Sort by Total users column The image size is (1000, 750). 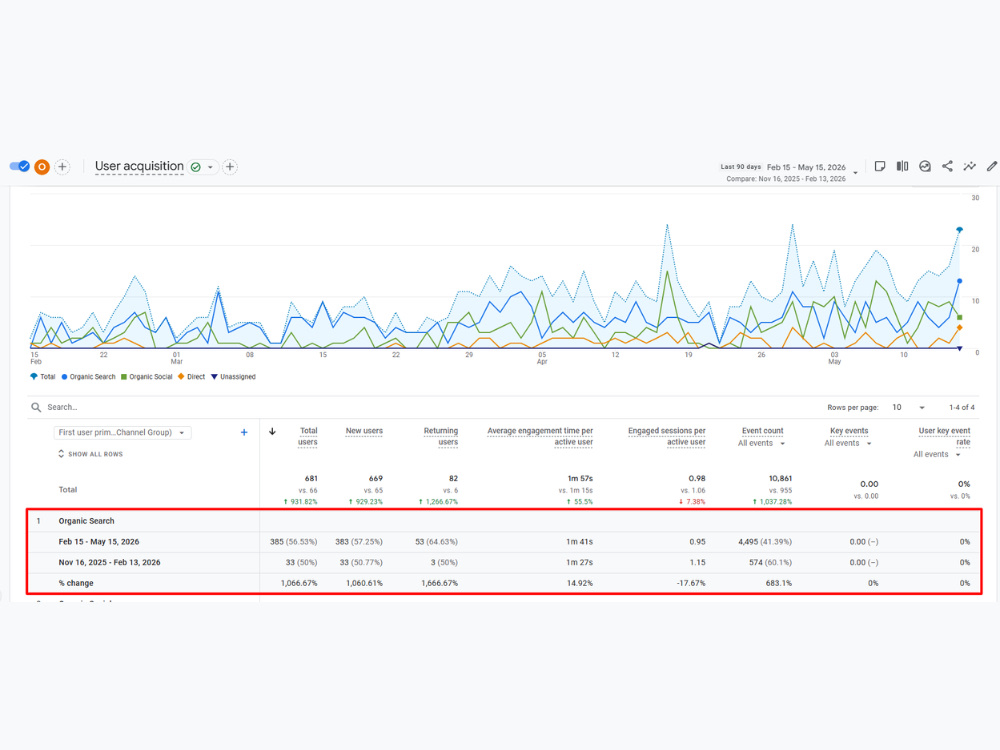[307, 436]
